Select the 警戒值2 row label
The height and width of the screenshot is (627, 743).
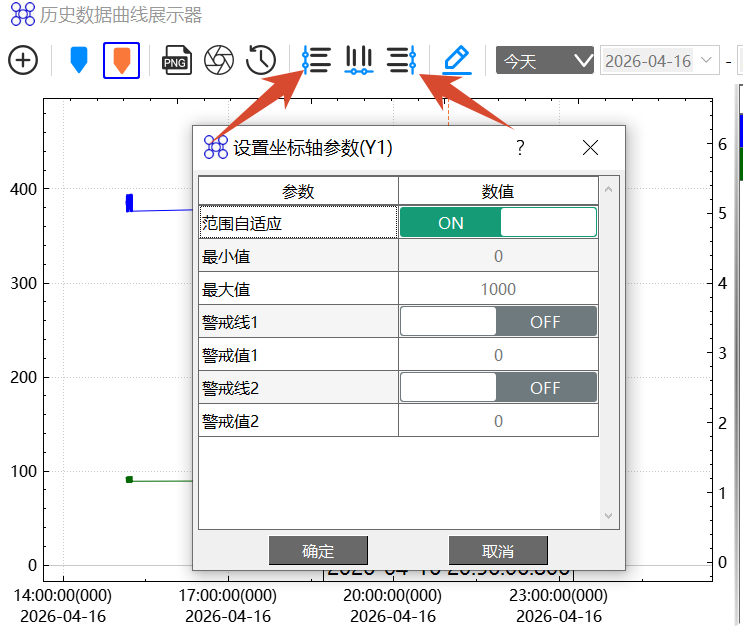[298, 421]
